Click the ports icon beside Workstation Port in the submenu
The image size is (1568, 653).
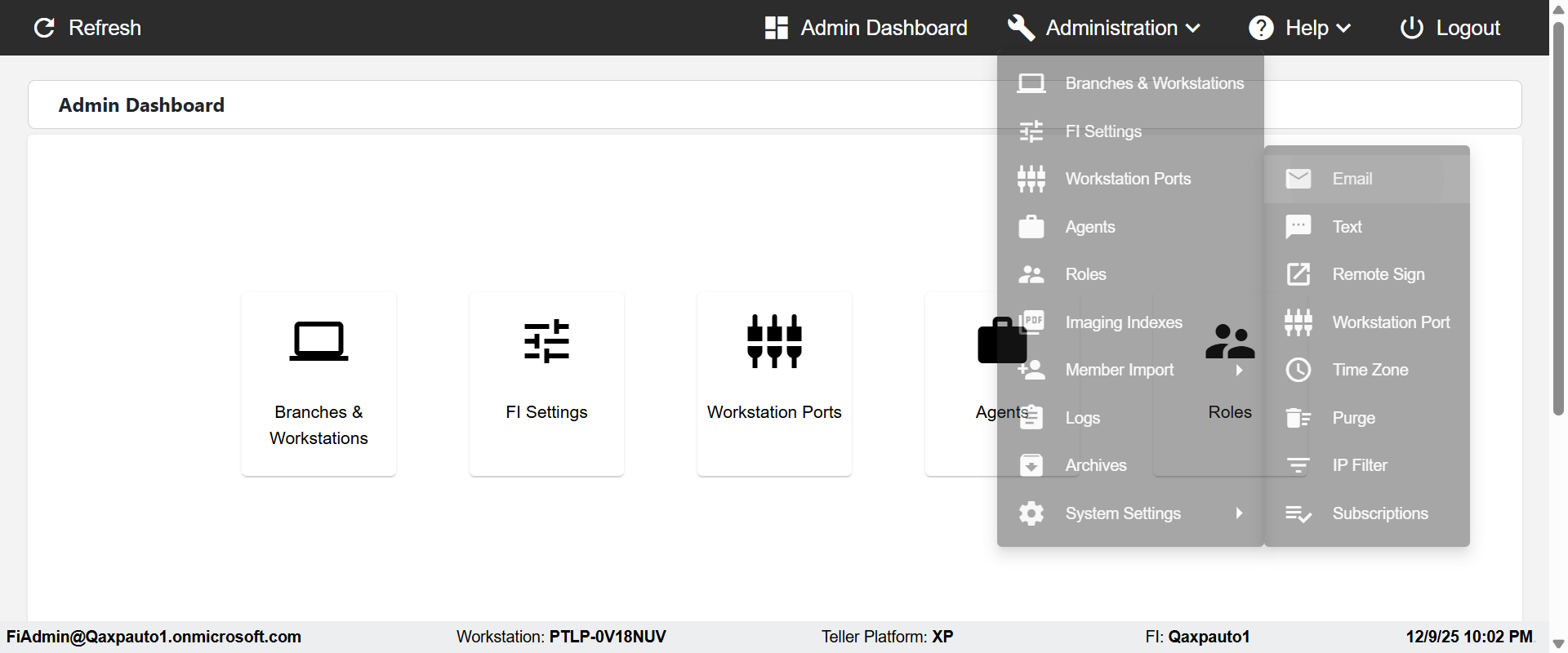point(1298,322)
